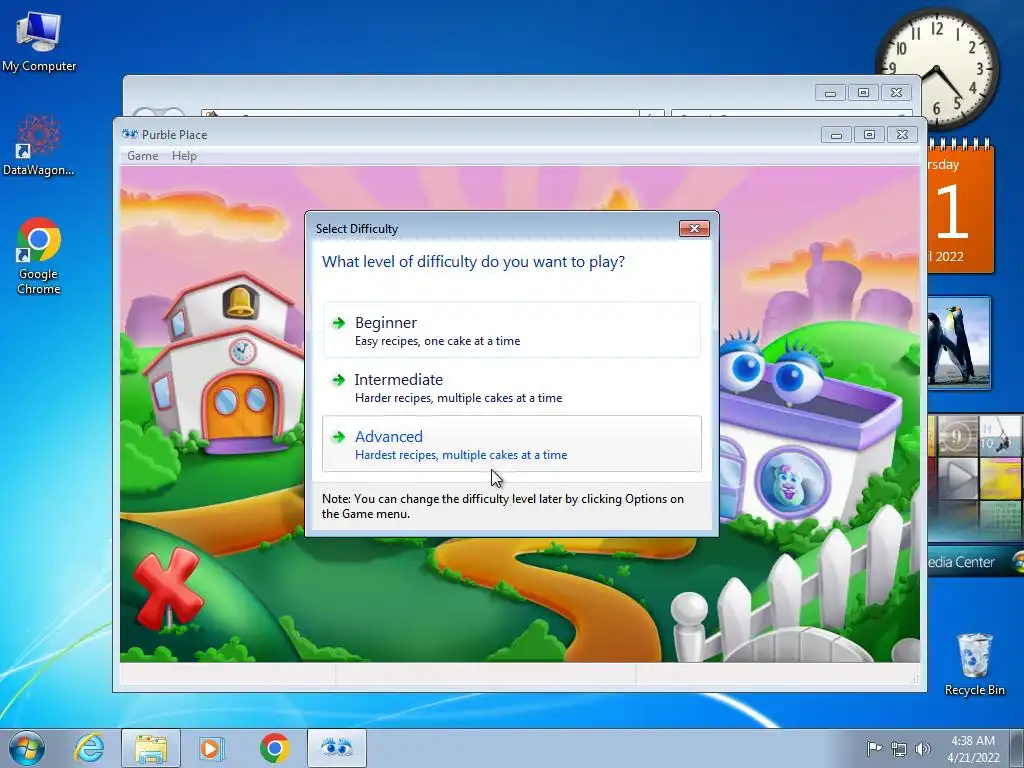This screenshot has width=1024, height=768.
Task: Launch Chrome from the taskbar
Action: [x=274, y=748]
